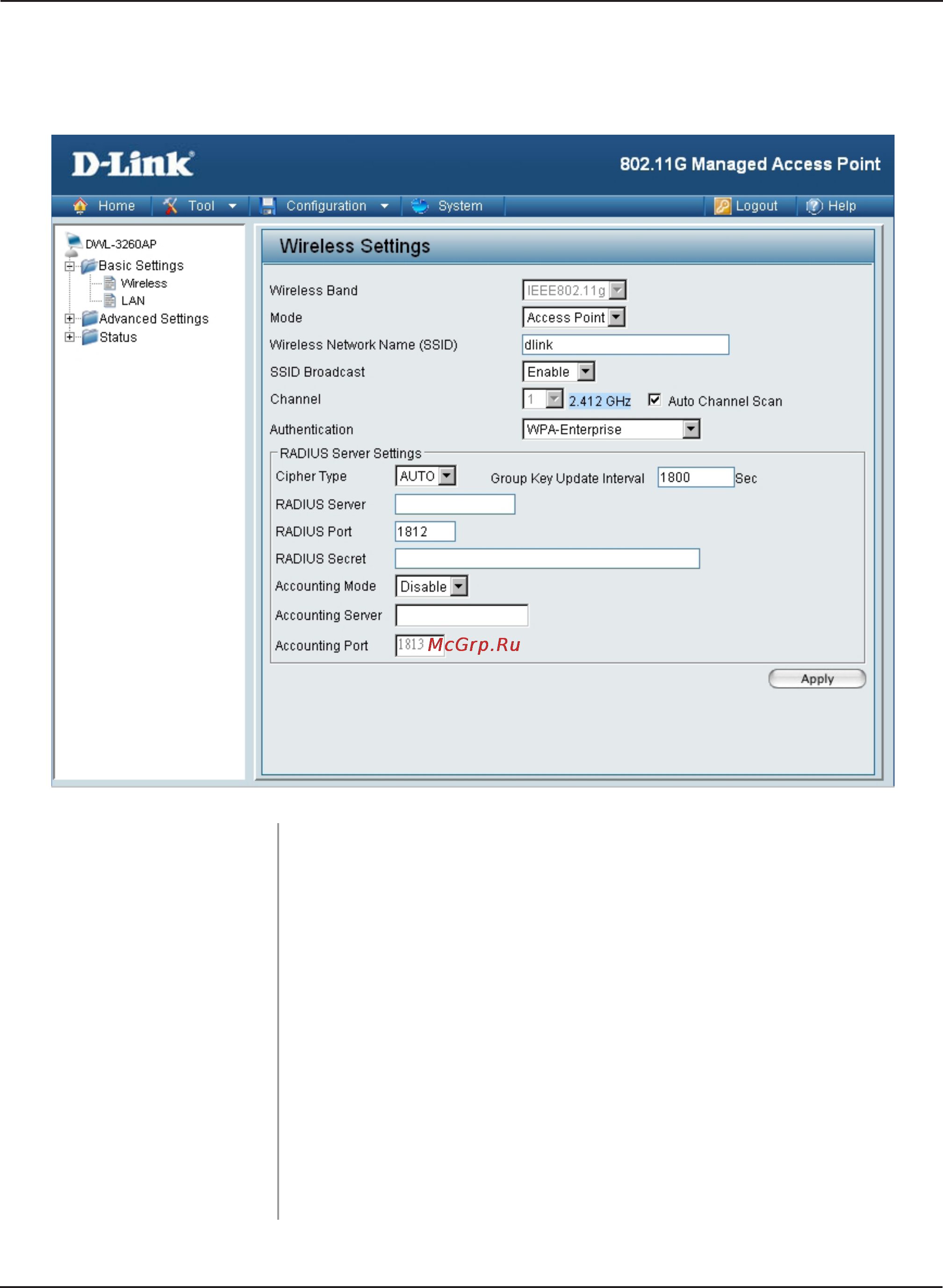Click the Advanced Settings folder icon

(x=90, y=318)
